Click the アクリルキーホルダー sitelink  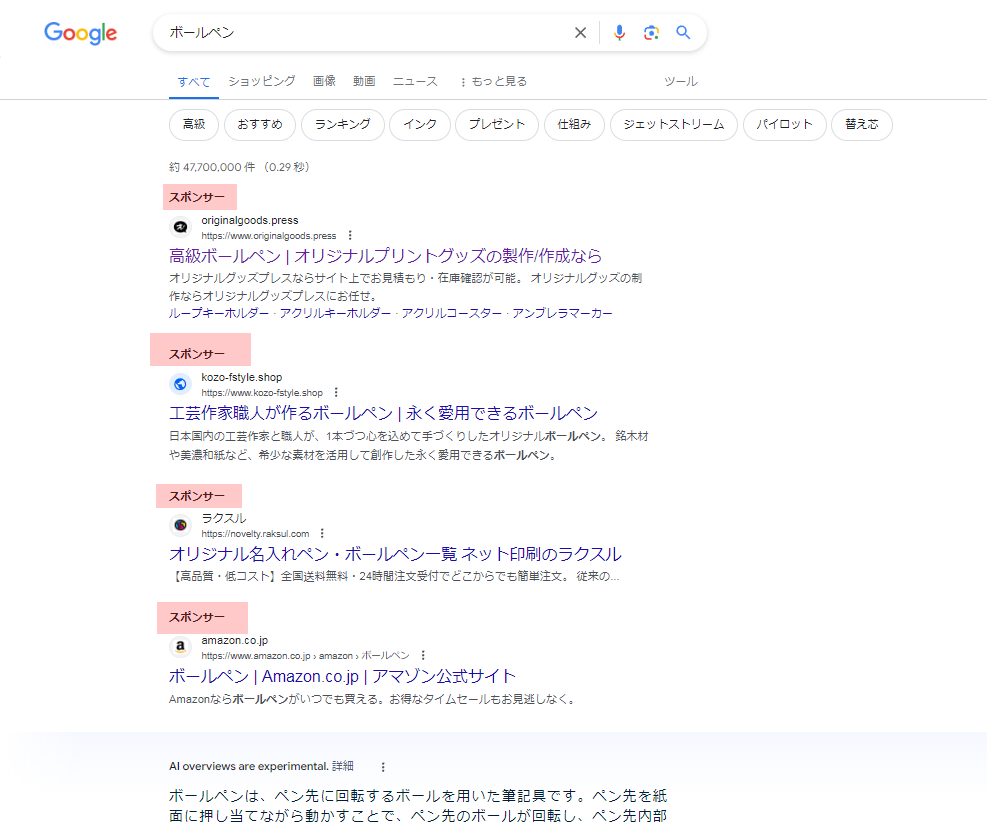click(x=335, y=313)
